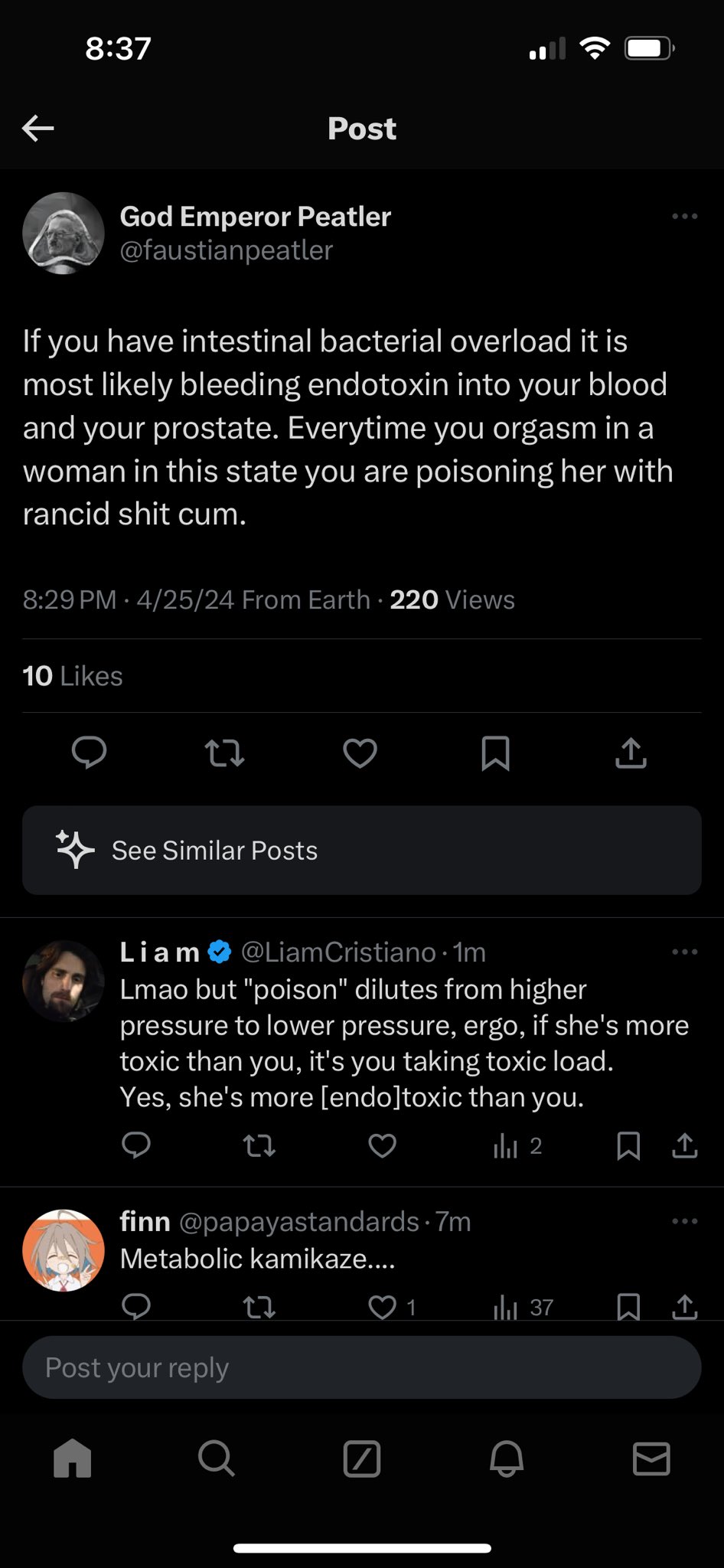The width and height of the screenshot is (724, 1568).
Task: Like the main post
Action: [360, 753]
